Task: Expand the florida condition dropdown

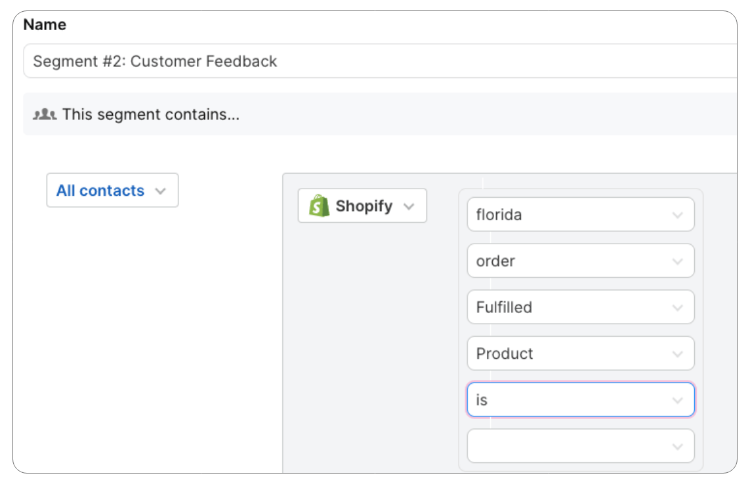Action: 581,215
